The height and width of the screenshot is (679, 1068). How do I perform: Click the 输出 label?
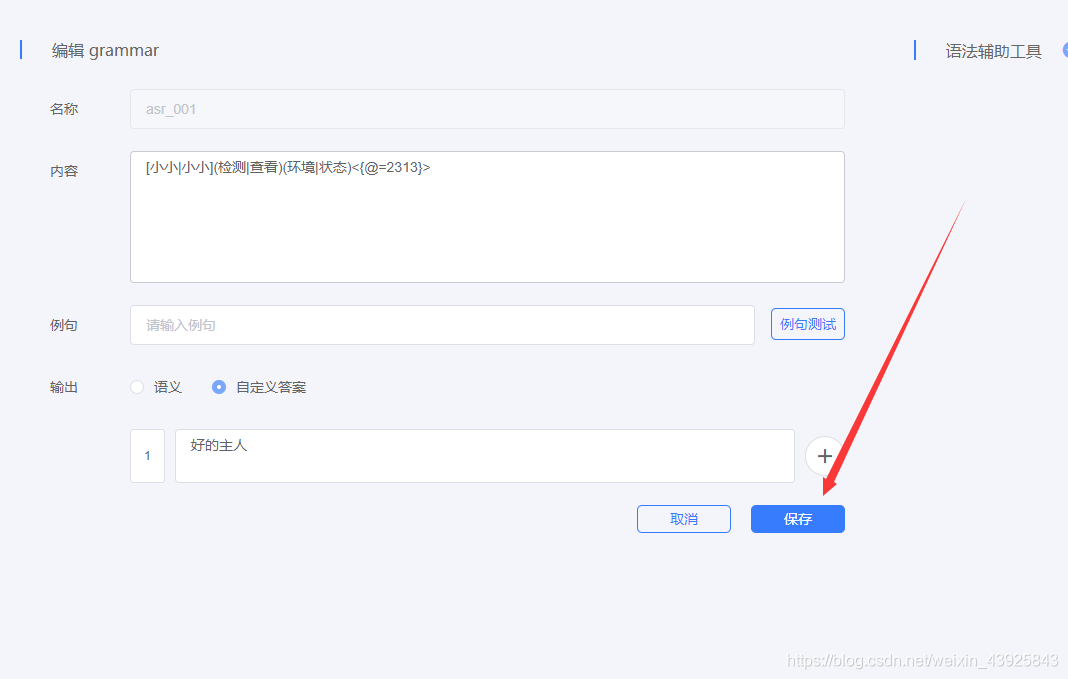coord(64,387)
